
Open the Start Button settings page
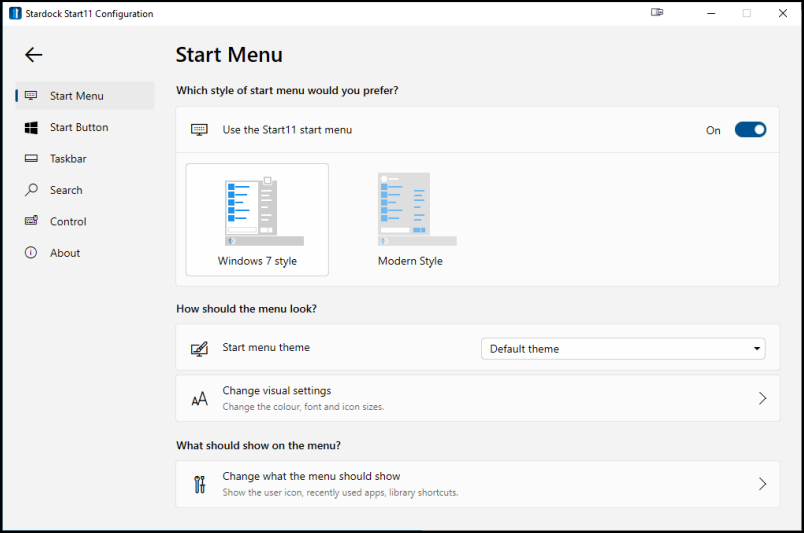tap(85, 127)
